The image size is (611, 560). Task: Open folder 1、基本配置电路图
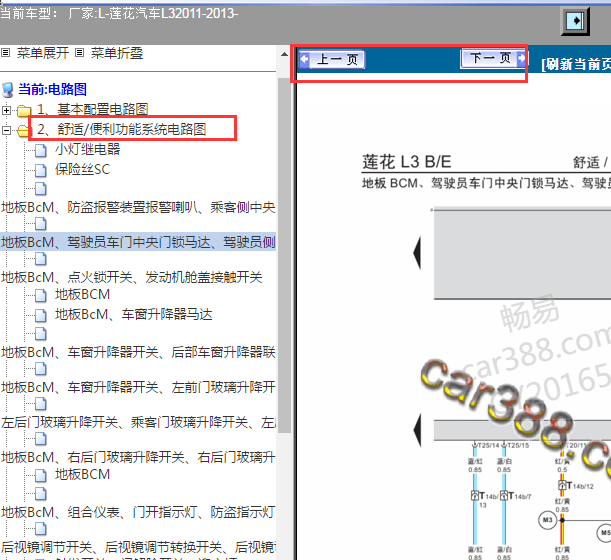click(x=92, y=110)
